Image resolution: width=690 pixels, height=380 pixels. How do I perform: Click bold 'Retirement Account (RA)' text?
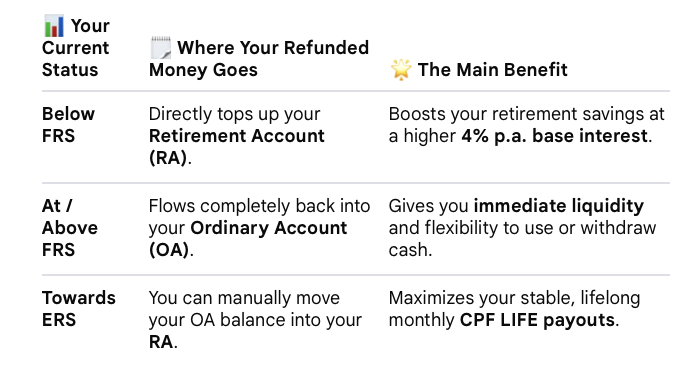(x=236, y=147)
